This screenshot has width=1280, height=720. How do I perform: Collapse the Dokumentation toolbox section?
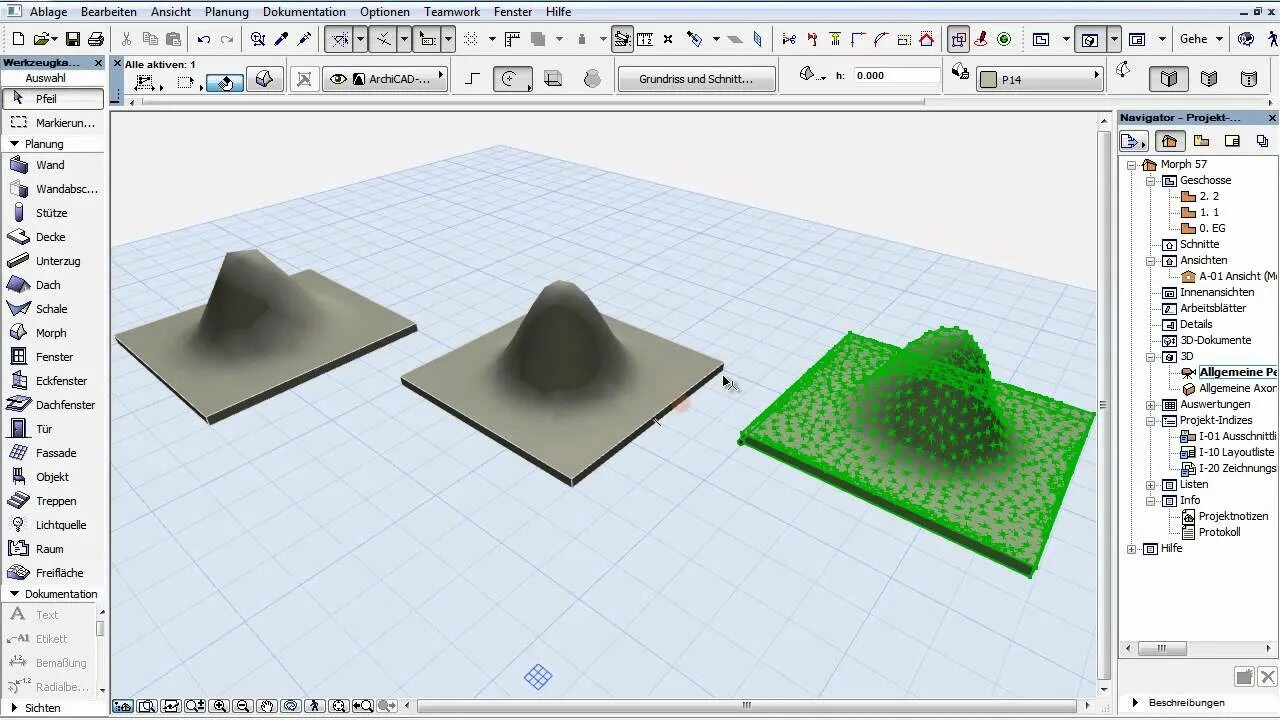pos(14,594)
